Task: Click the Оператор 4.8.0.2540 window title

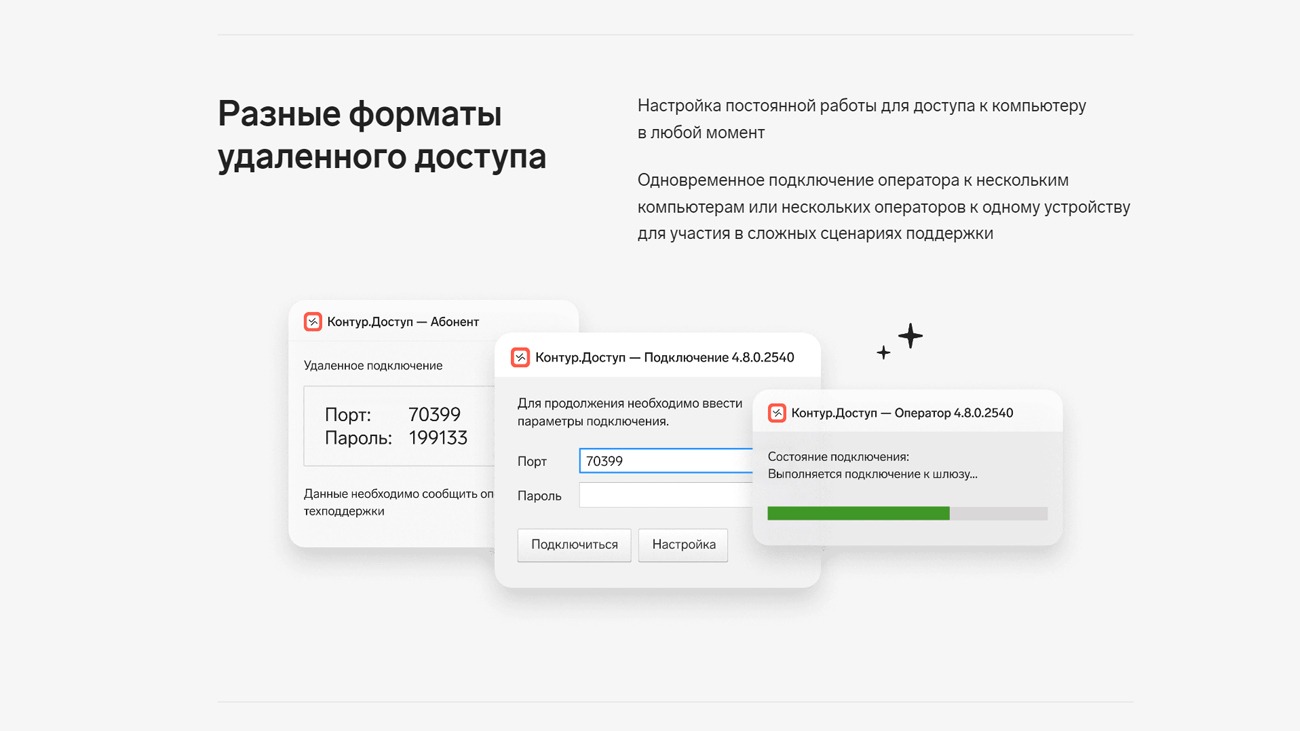Action: (x=901, y=413)
